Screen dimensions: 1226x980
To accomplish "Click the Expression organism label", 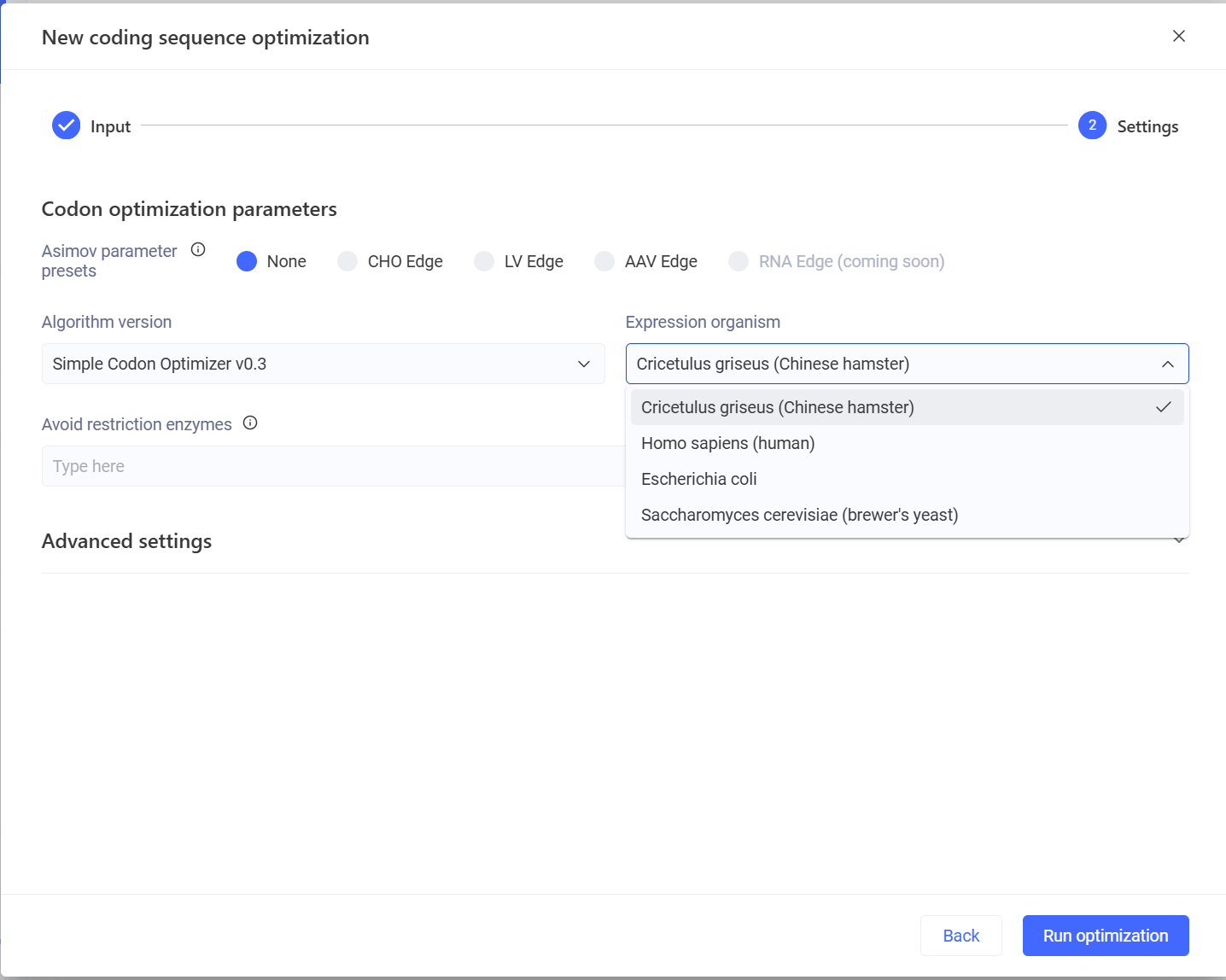I will pos(703,322).
